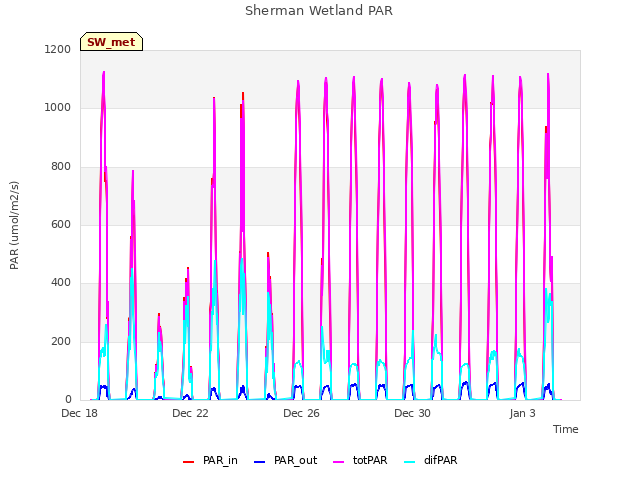Click the Dec 26 x-axis label
Image resolution: width=640 pixels, height=480 pixels.
(301, 413)
